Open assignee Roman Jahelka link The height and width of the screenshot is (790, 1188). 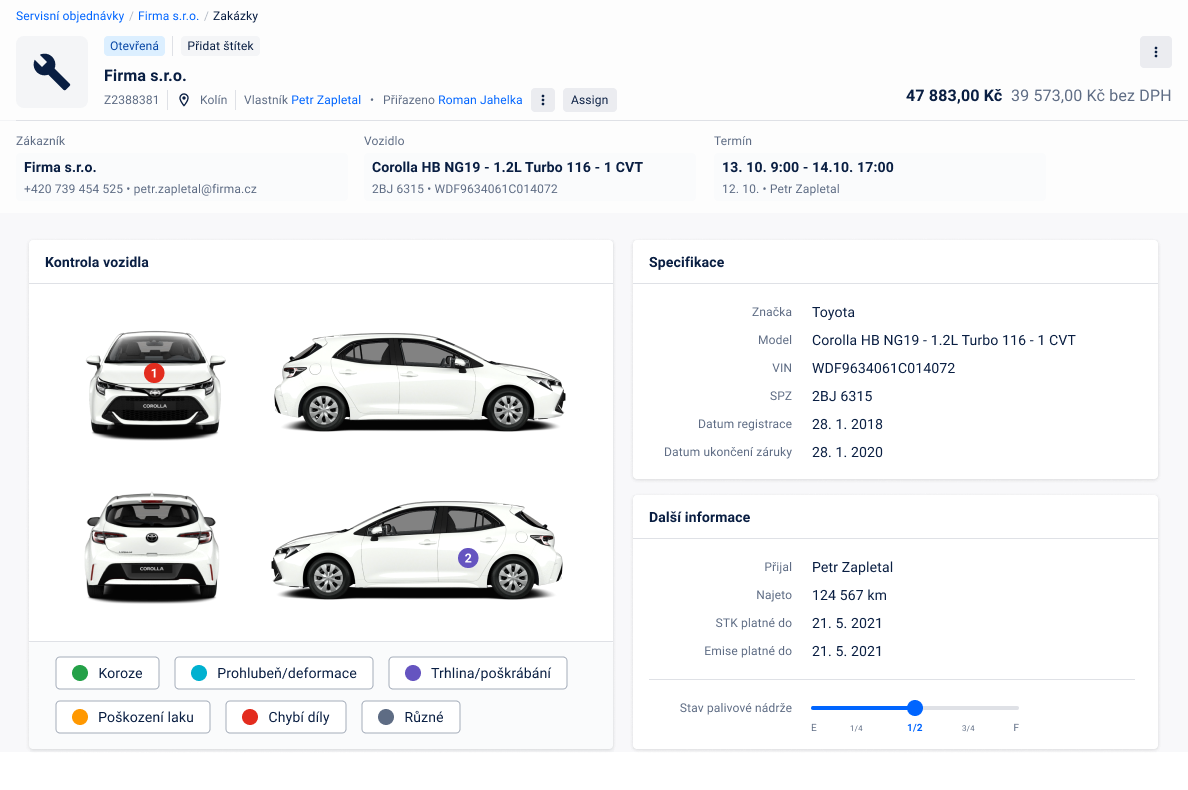click(x=480, y=100)
